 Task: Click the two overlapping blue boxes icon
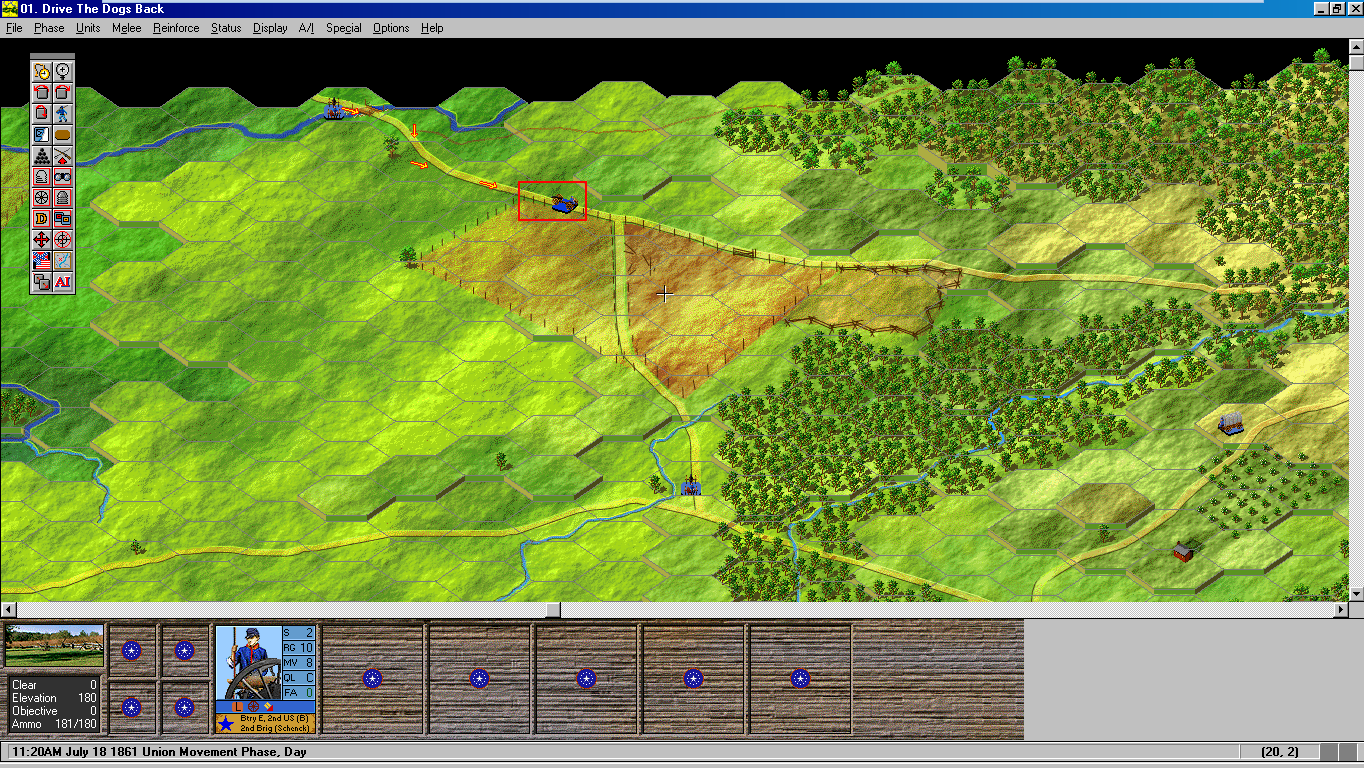[x=63, y=219]
